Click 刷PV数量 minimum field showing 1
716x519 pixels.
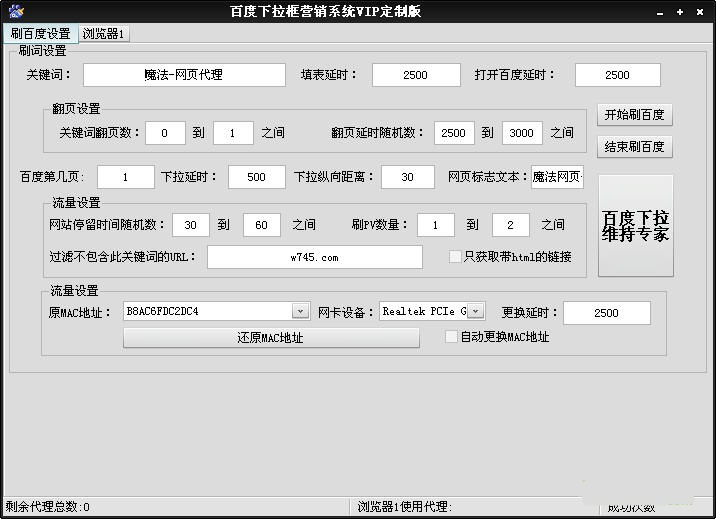point(436,225)
